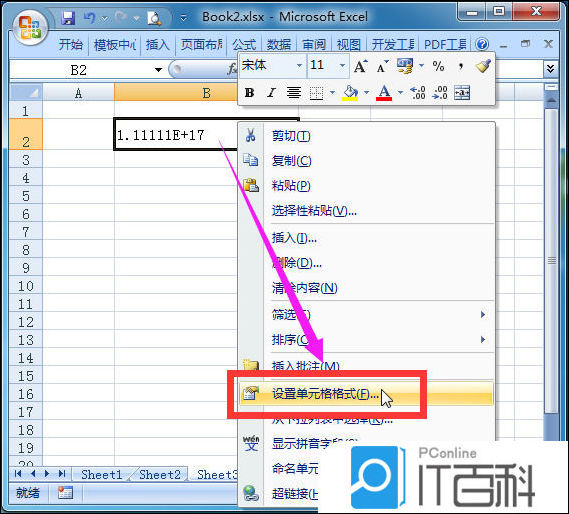Choose 插入(I) from context menu
Image resolution: width=569 pixels, height=514 pixels.
(294, 238)
